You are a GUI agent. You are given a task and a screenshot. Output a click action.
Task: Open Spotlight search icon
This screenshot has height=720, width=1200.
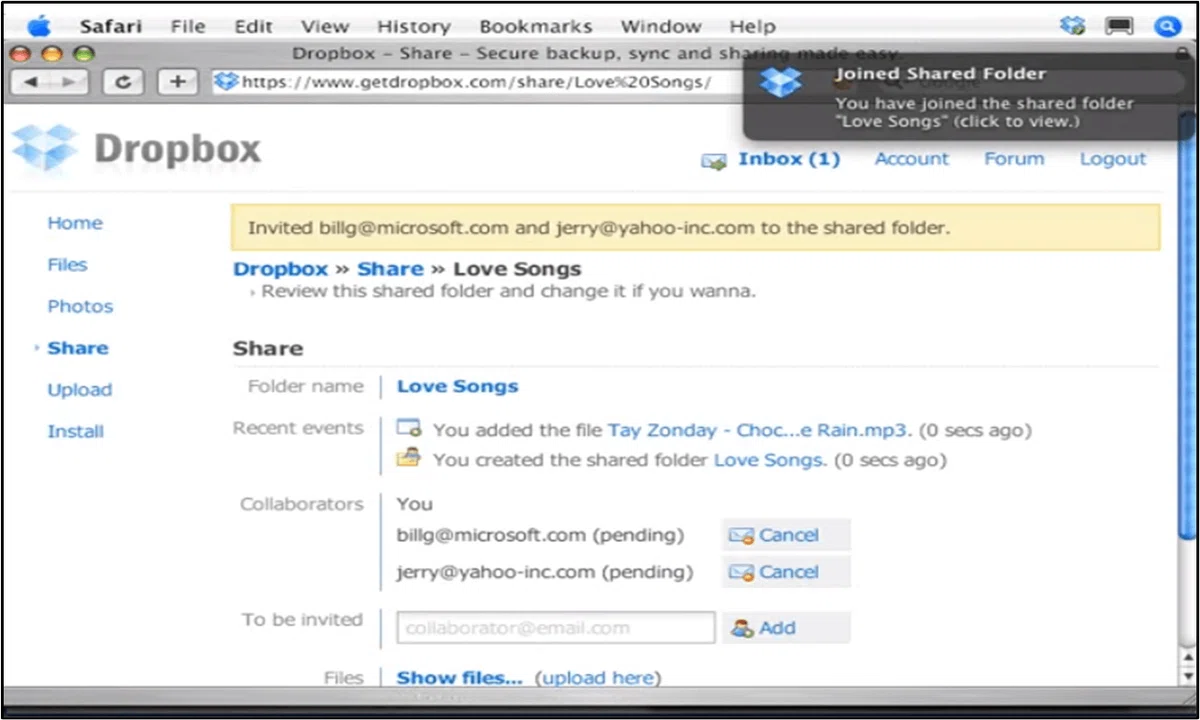(x=1167, y=26)
